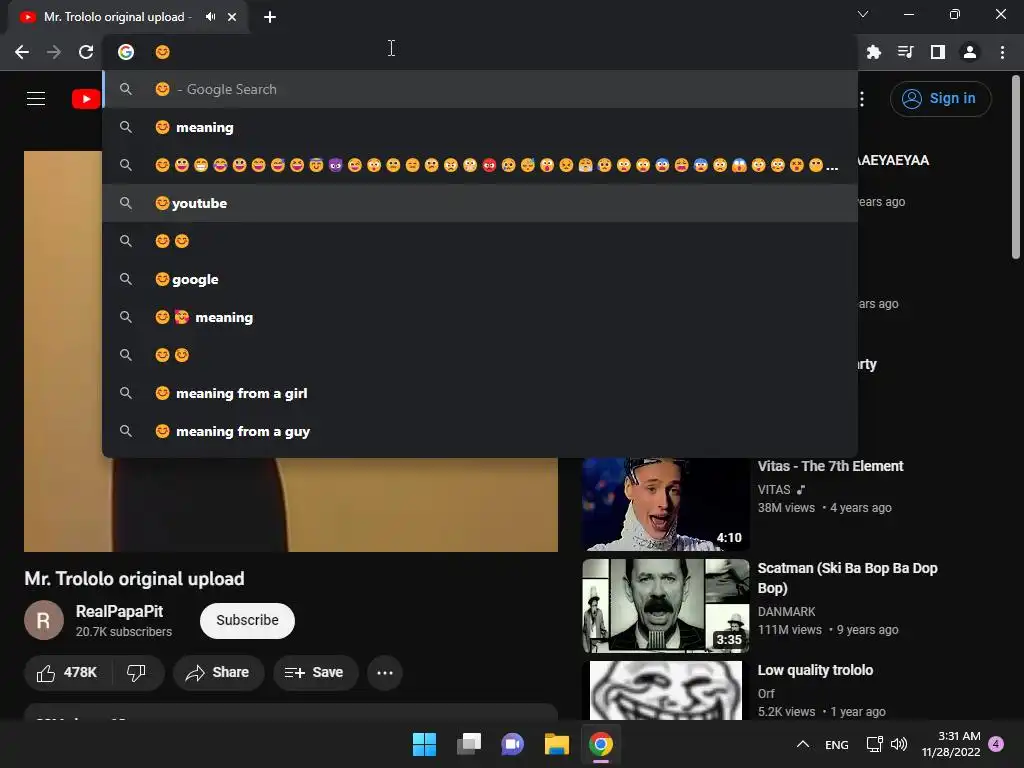Select the long emoji list suggestion

pos(480,165)
